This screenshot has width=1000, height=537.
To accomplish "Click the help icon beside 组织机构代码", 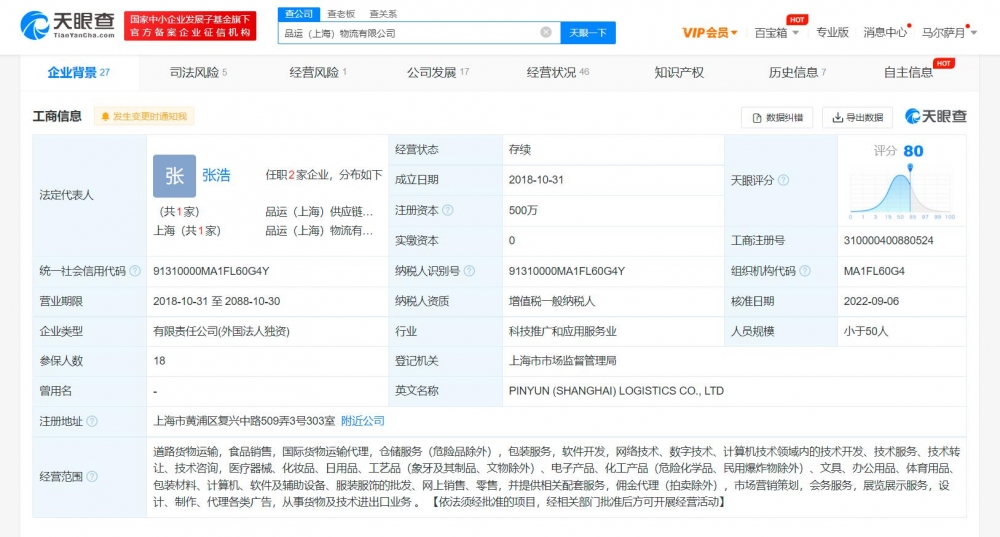I will 805,271.
